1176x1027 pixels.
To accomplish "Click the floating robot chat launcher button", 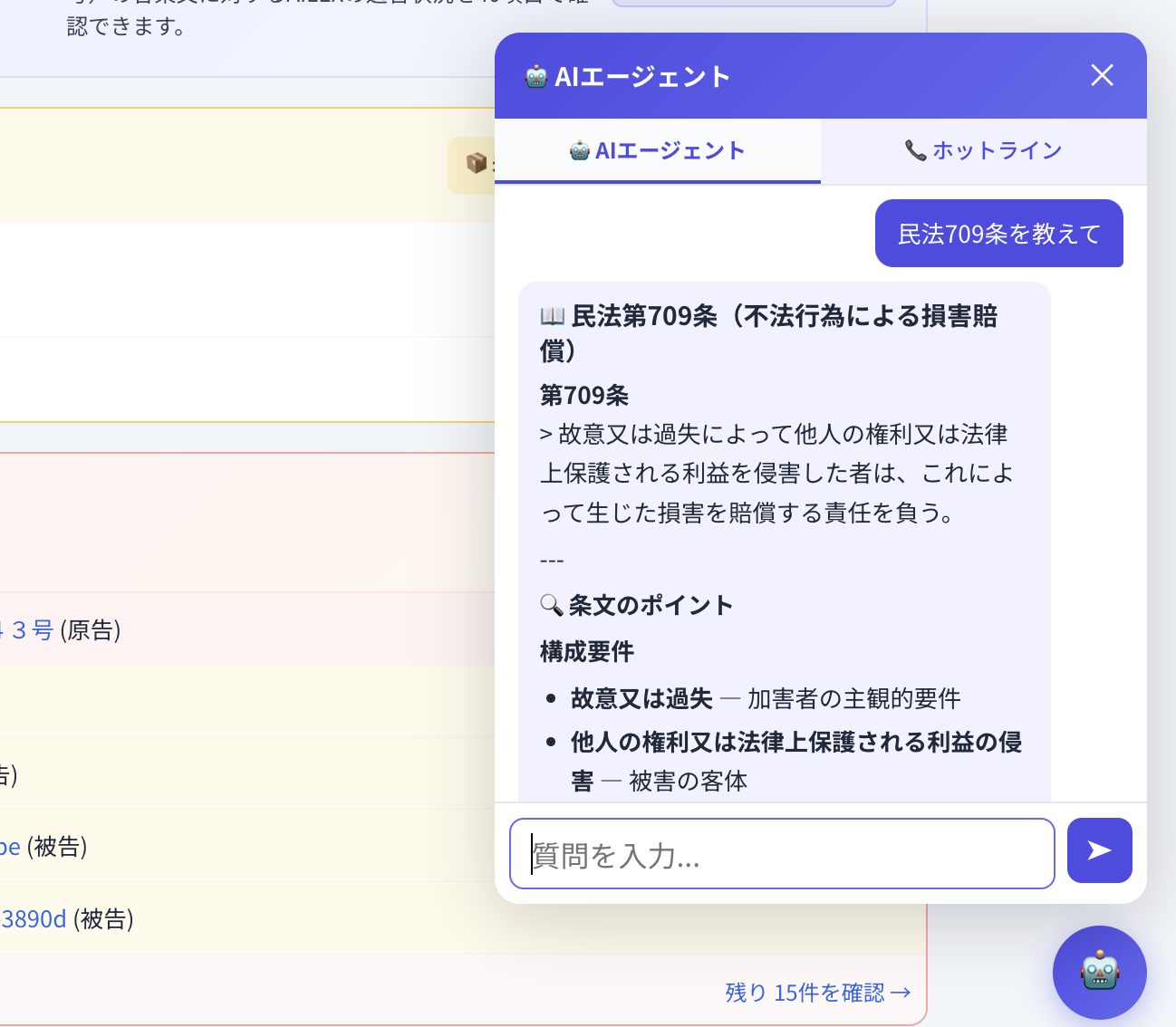I will pos(1099,972).
